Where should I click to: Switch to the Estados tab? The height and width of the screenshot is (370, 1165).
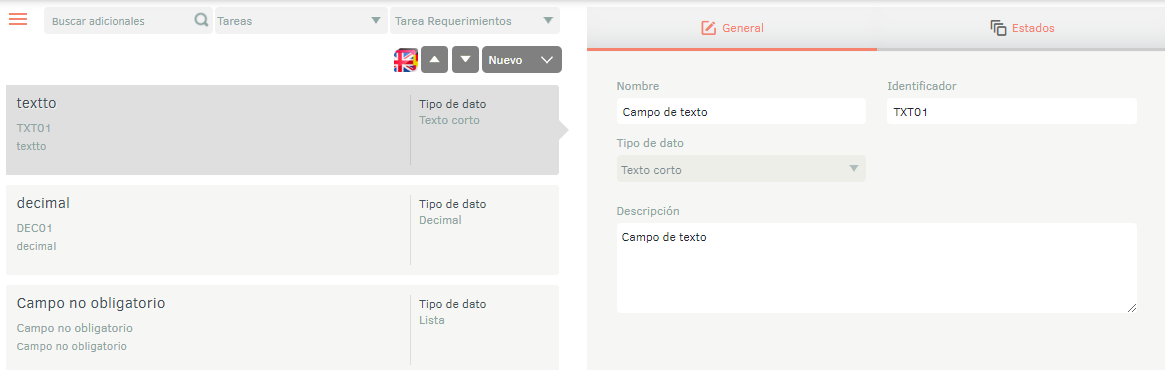pos(1021,28)
